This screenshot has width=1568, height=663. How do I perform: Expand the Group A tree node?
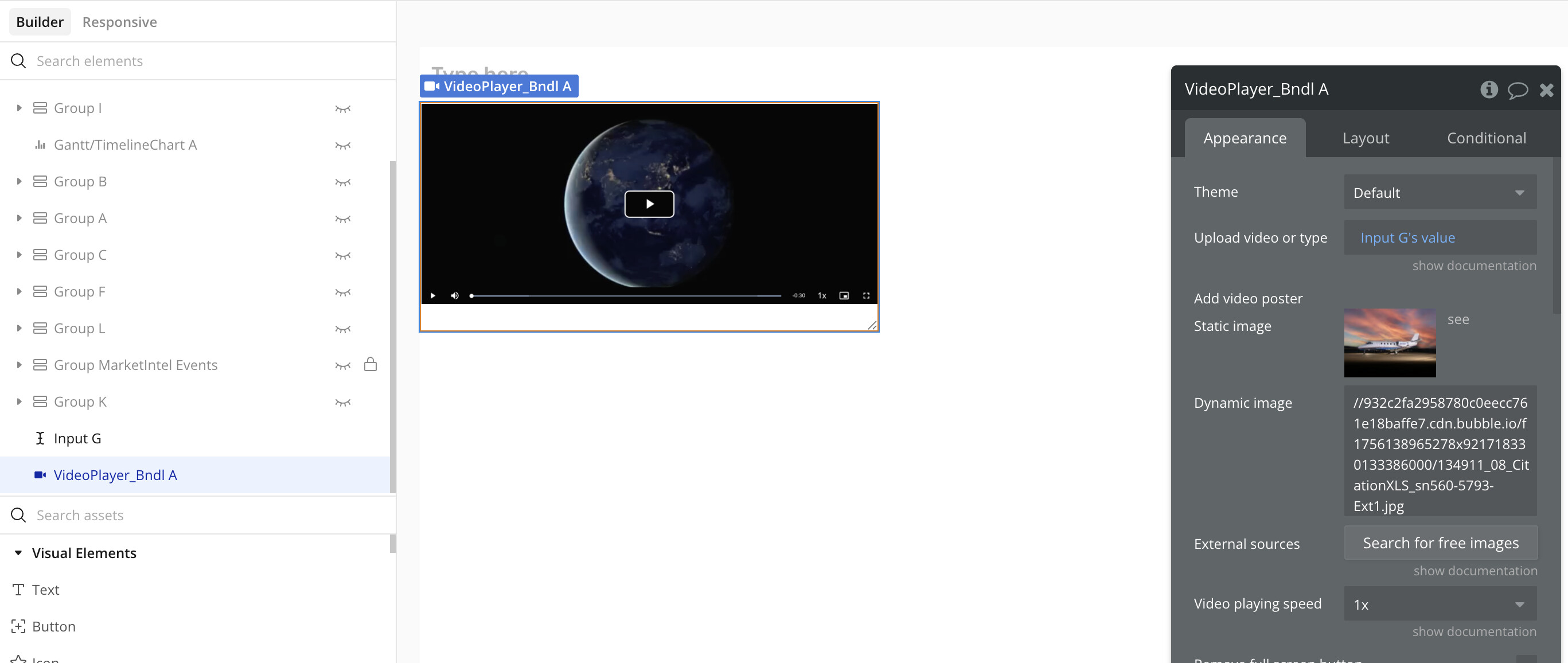tap(19, 218)
